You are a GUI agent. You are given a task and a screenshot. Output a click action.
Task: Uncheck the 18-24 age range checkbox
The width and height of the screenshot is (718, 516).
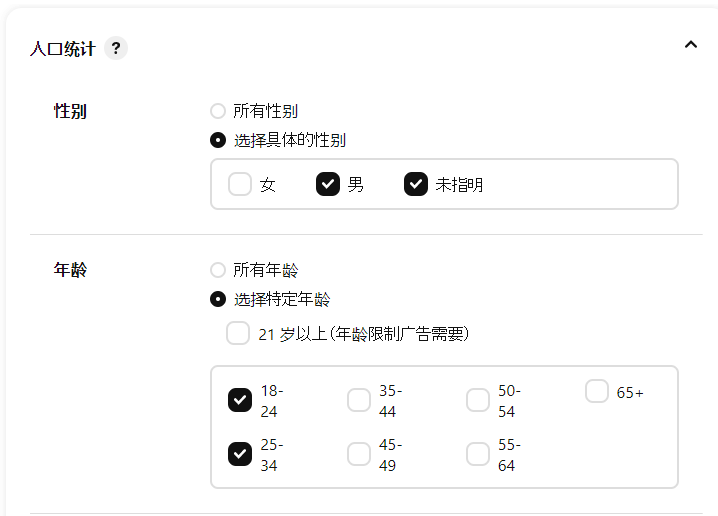coord(240,400)
